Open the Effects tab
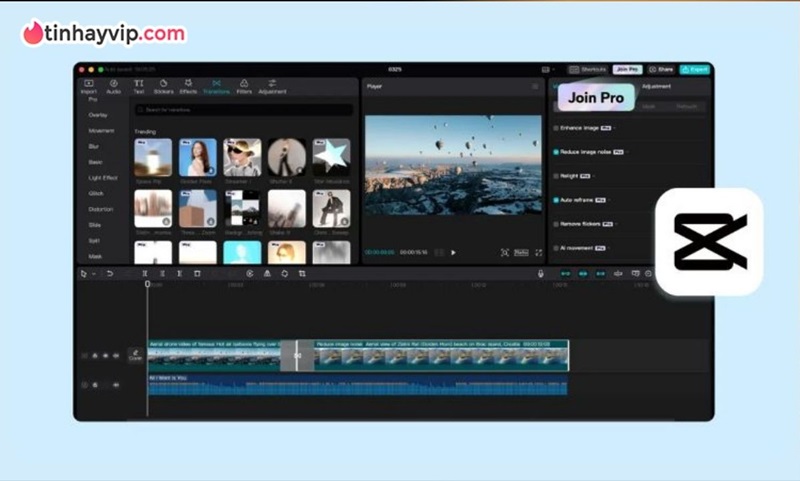The width and height of the screenshot is (800, 481). [188, 87]
